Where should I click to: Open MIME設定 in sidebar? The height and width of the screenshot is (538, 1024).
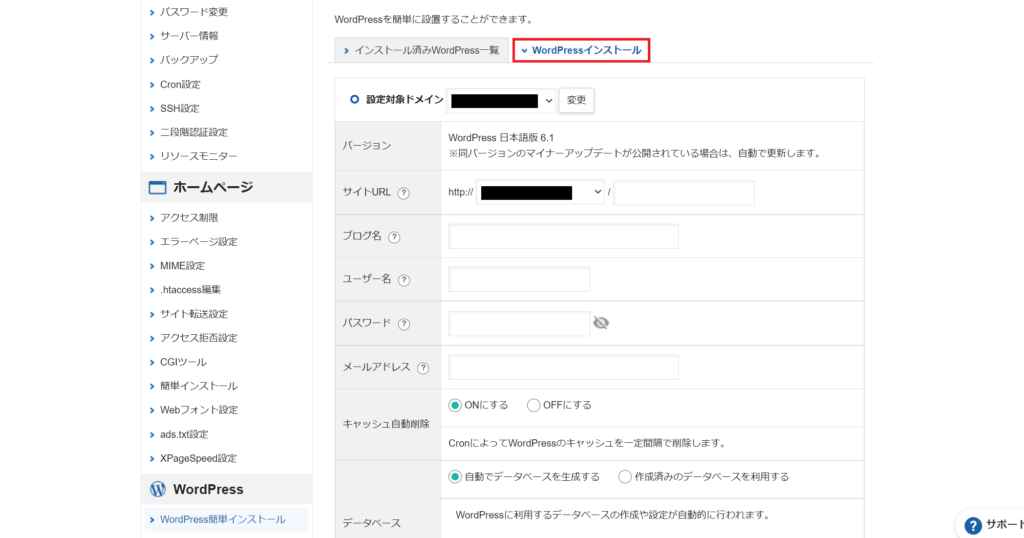182,266
